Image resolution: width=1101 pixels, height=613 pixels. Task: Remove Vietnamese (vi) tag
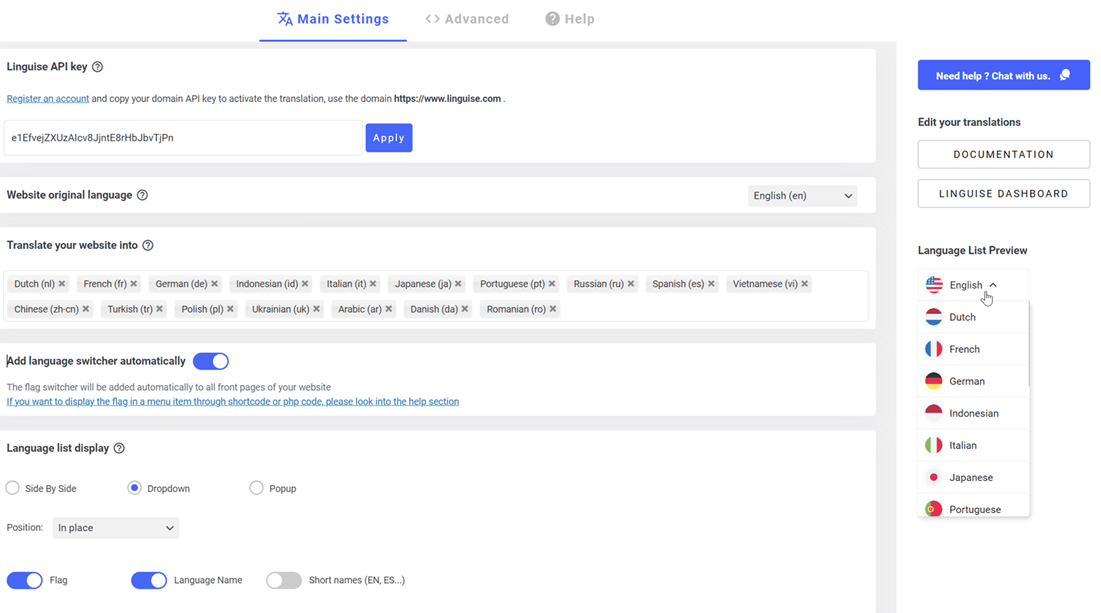coord(805,284)
